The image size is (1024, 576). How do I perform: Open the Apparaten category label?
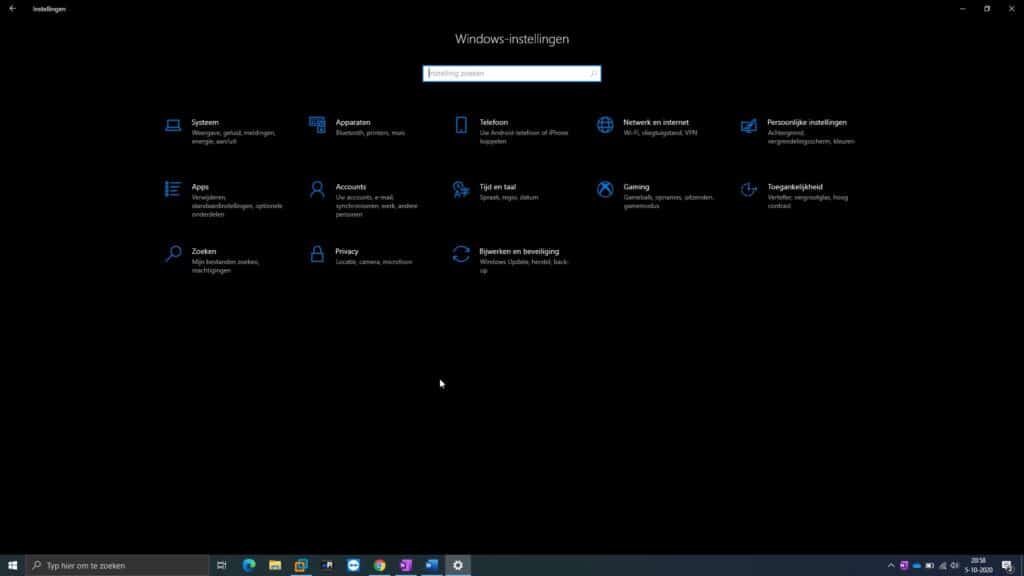click(353, 123)
